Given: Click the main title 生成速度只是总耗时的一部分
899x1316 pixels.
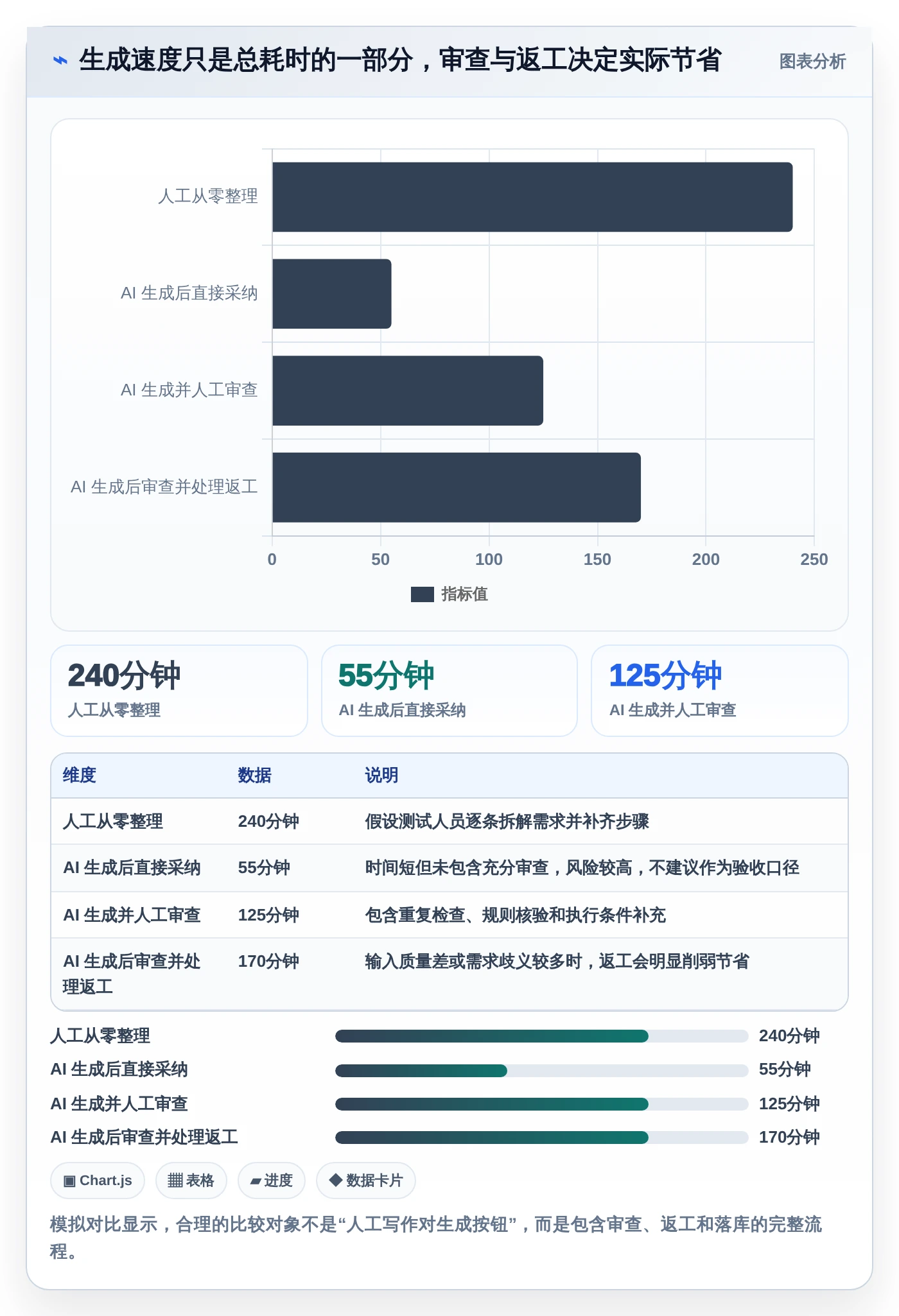Looking at the screenshot, I should [247, 60].
